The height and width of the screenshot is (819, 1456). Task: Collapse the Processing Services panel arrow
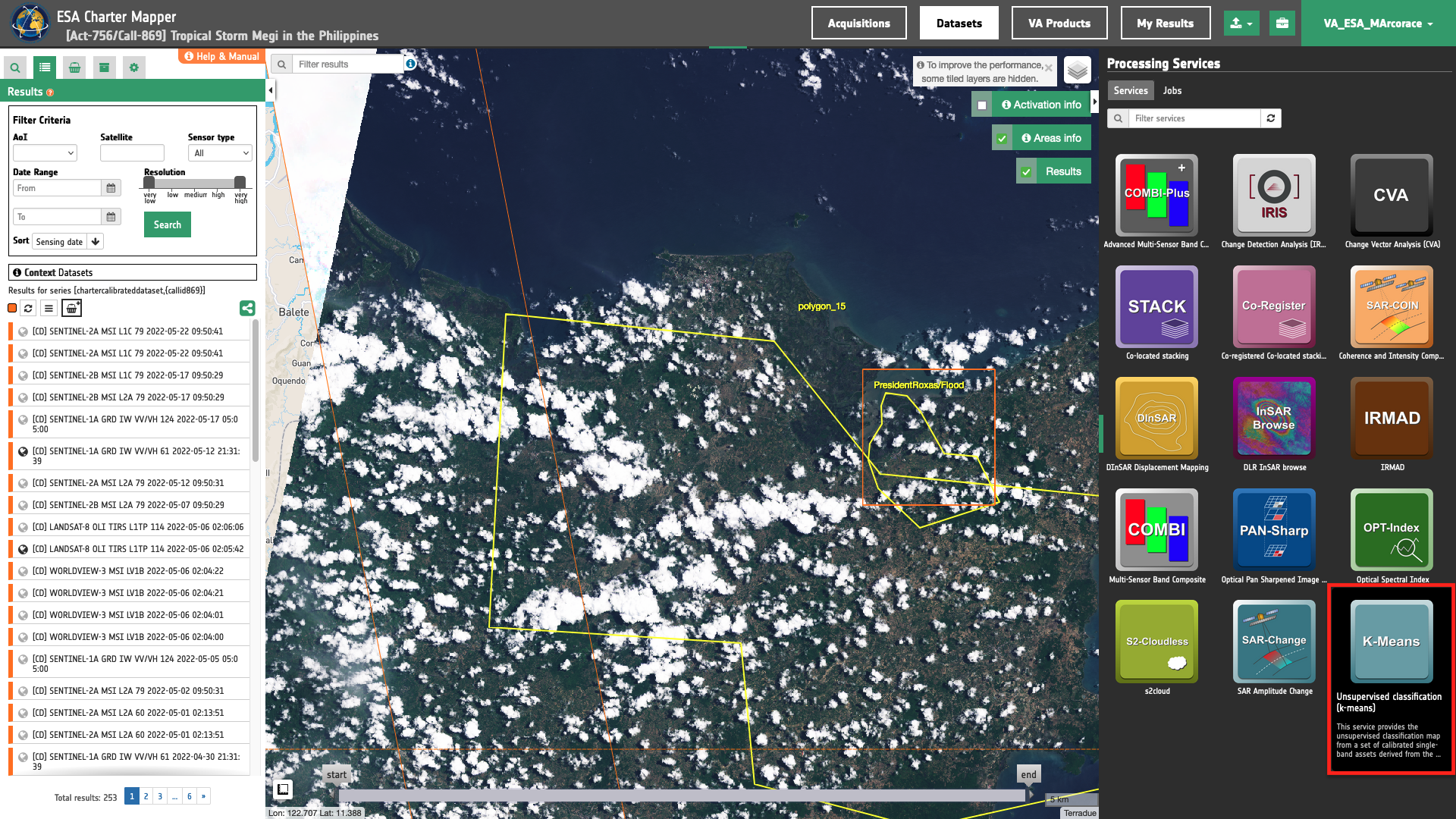1095,102
